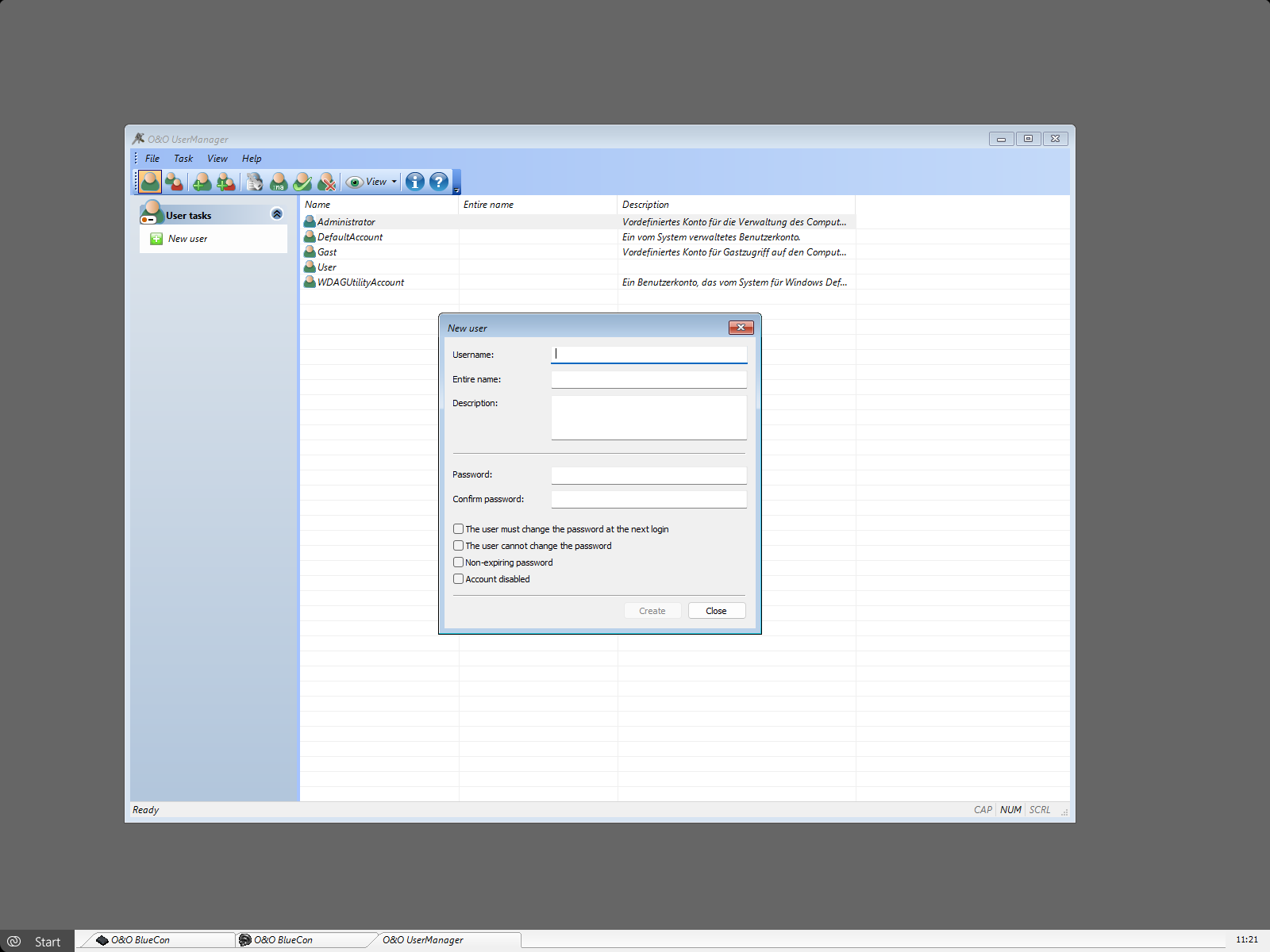Click the change password key icon
Screen dimensions: 1270x952
point(254,182)
